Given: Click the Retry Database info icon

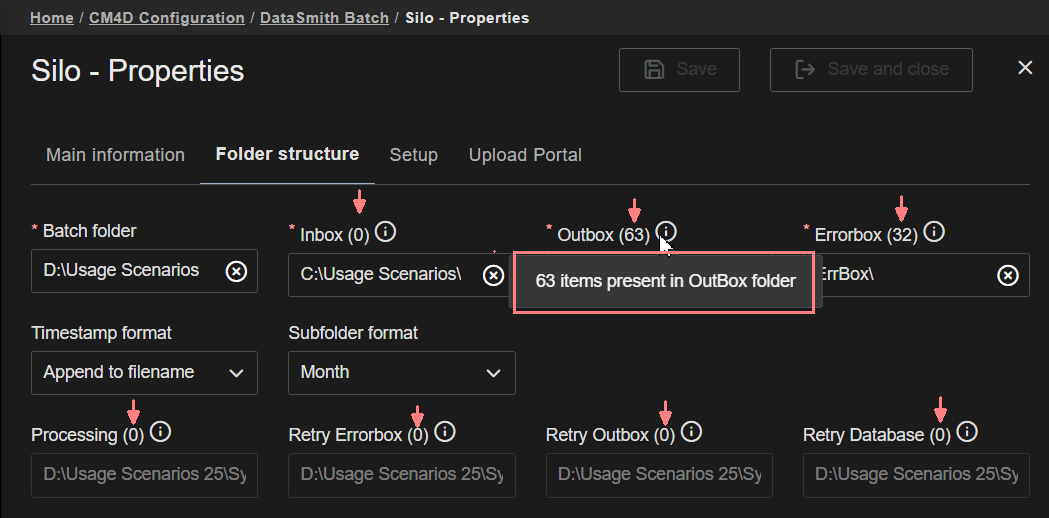Looking at the screenshot, I should point(967,433).
